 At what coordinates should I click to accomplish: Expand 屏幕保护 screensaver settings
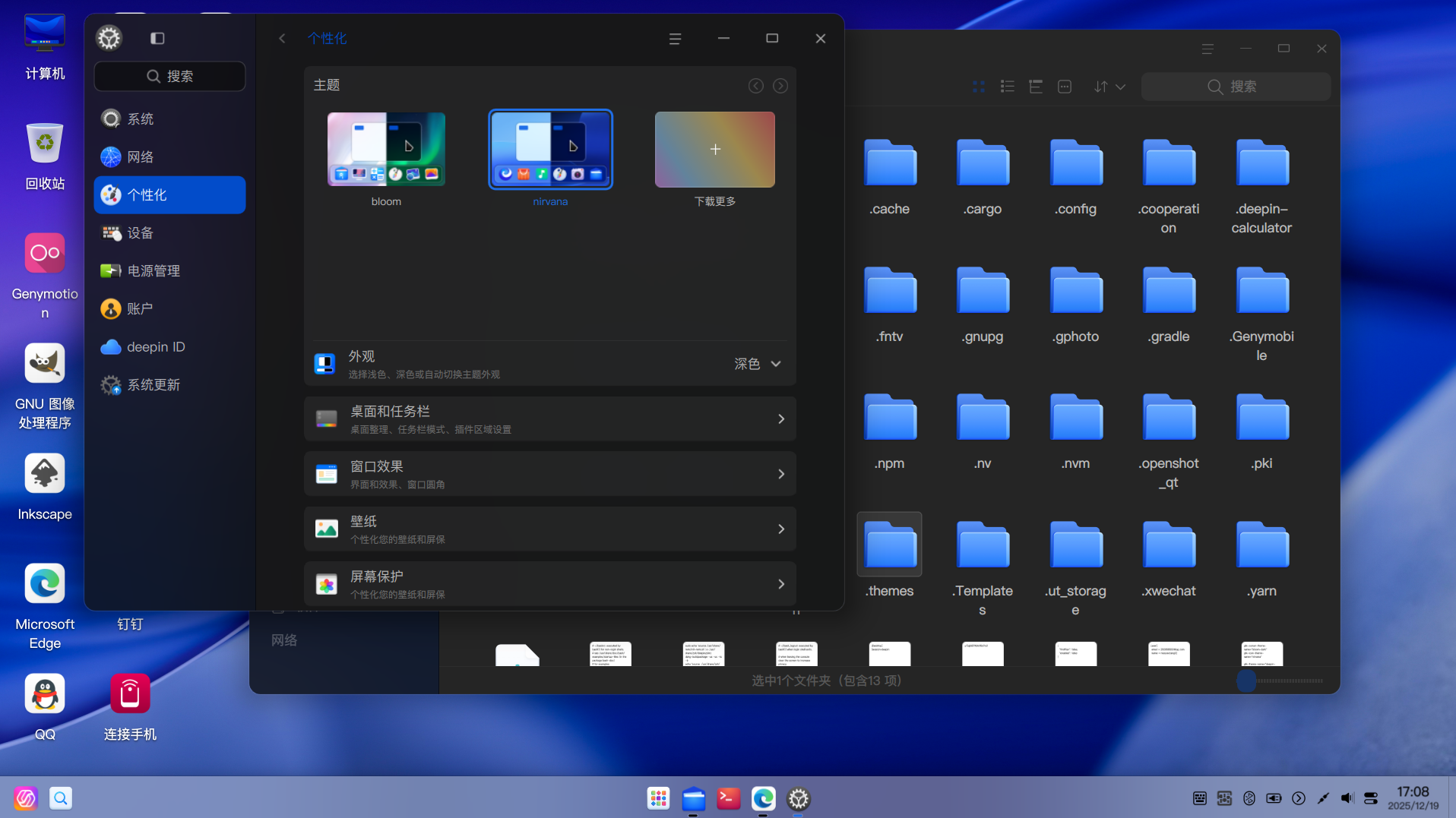pyautogui.click(x=550, y=584)
